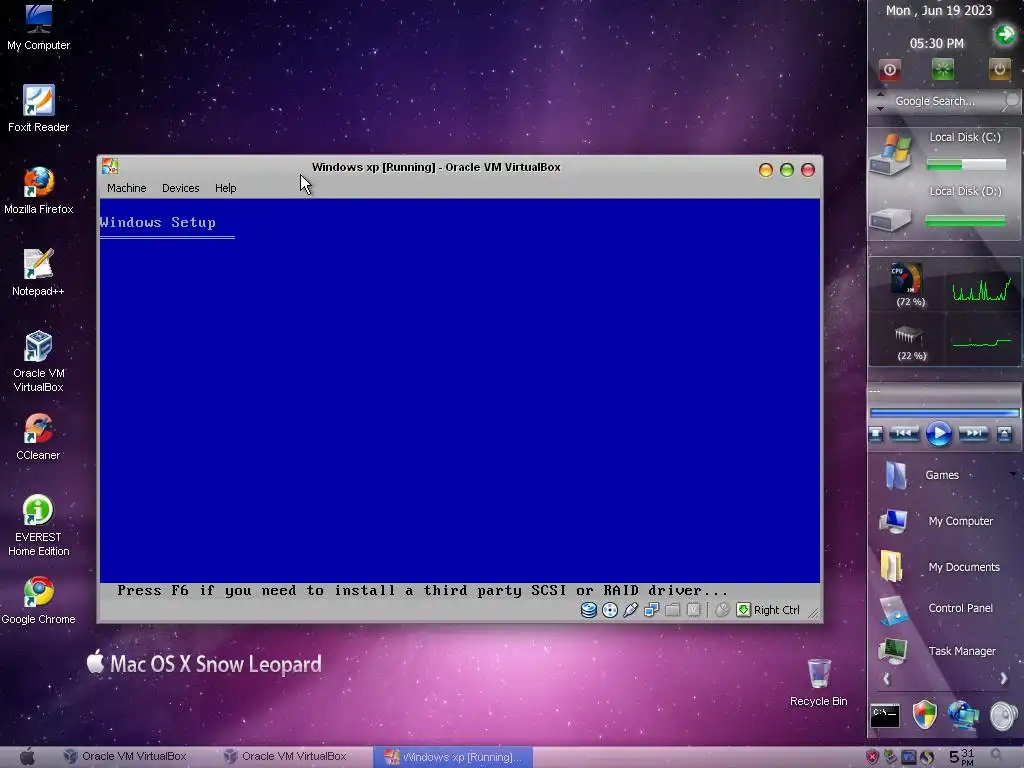The width and height of the screenshot is (1024, 768).
Task: Open Control Panel from sidebar
Action: tap(937, 609)
